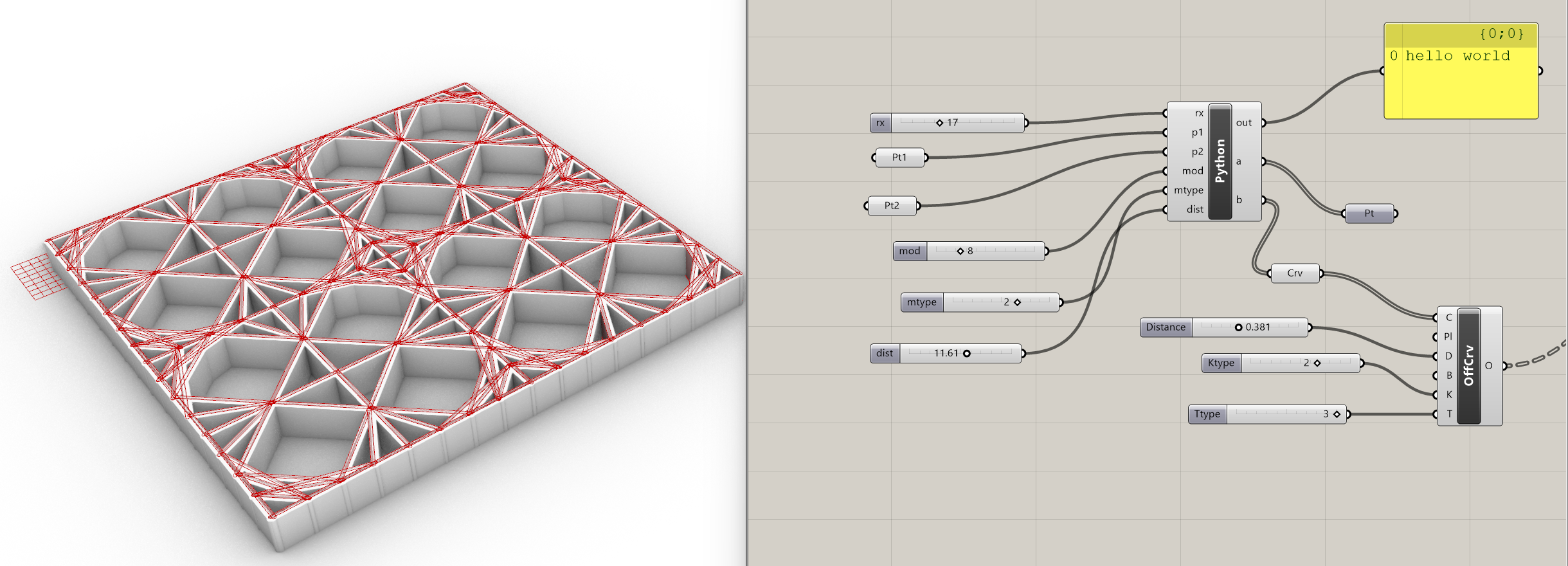This screenshot has height=566, width=1568.
Task: Click the mod slider handle at value 8
Action: [960, 251]
